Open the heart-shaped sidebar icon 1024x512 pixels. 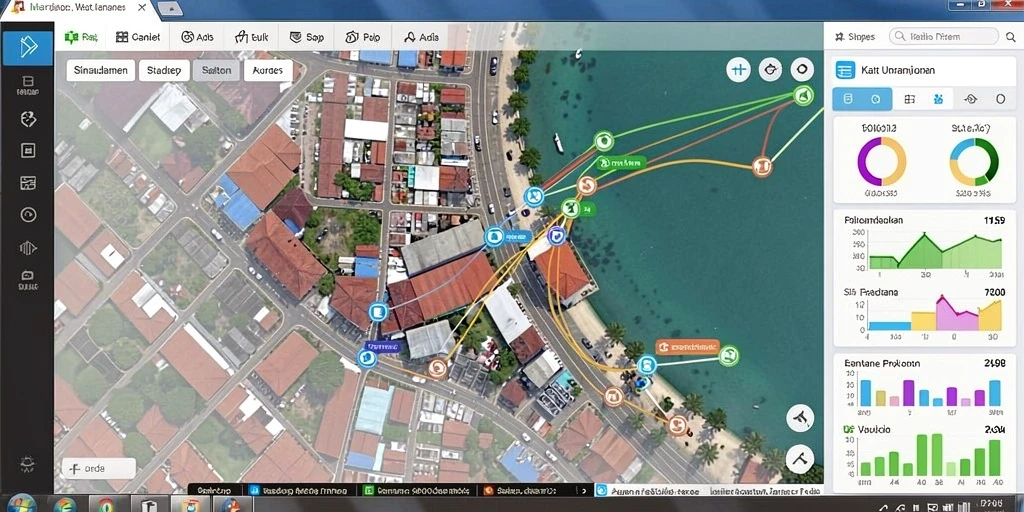28,119
